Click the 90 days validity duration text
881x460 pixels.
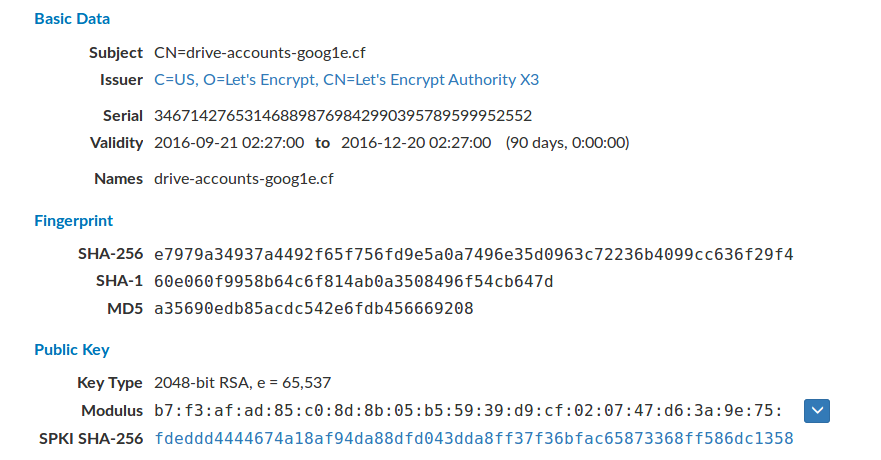click(x=567, y=143)
